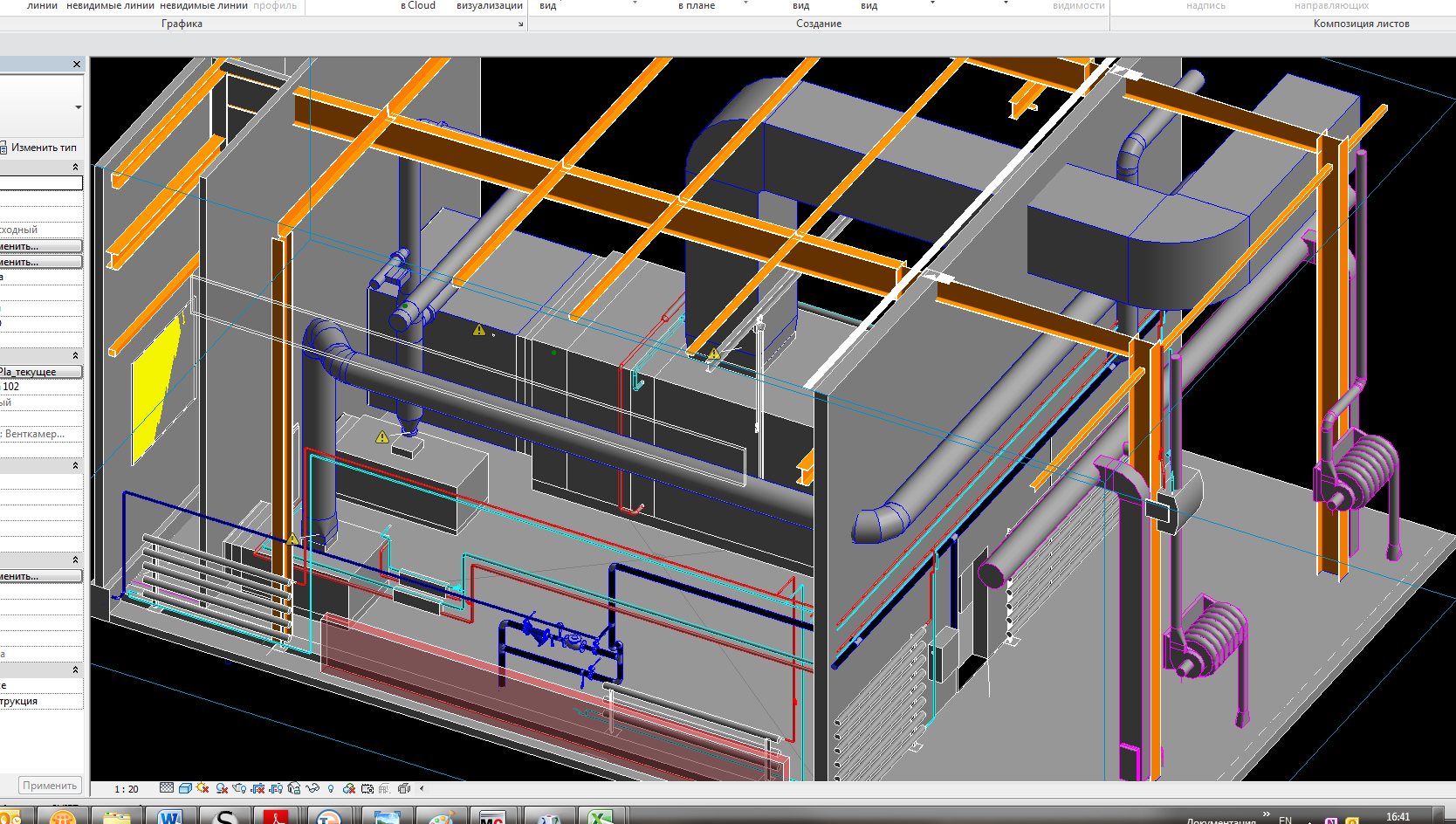
Task: Click Temporary Hide/Isolate glasses icon
Action: coord(312,788)
